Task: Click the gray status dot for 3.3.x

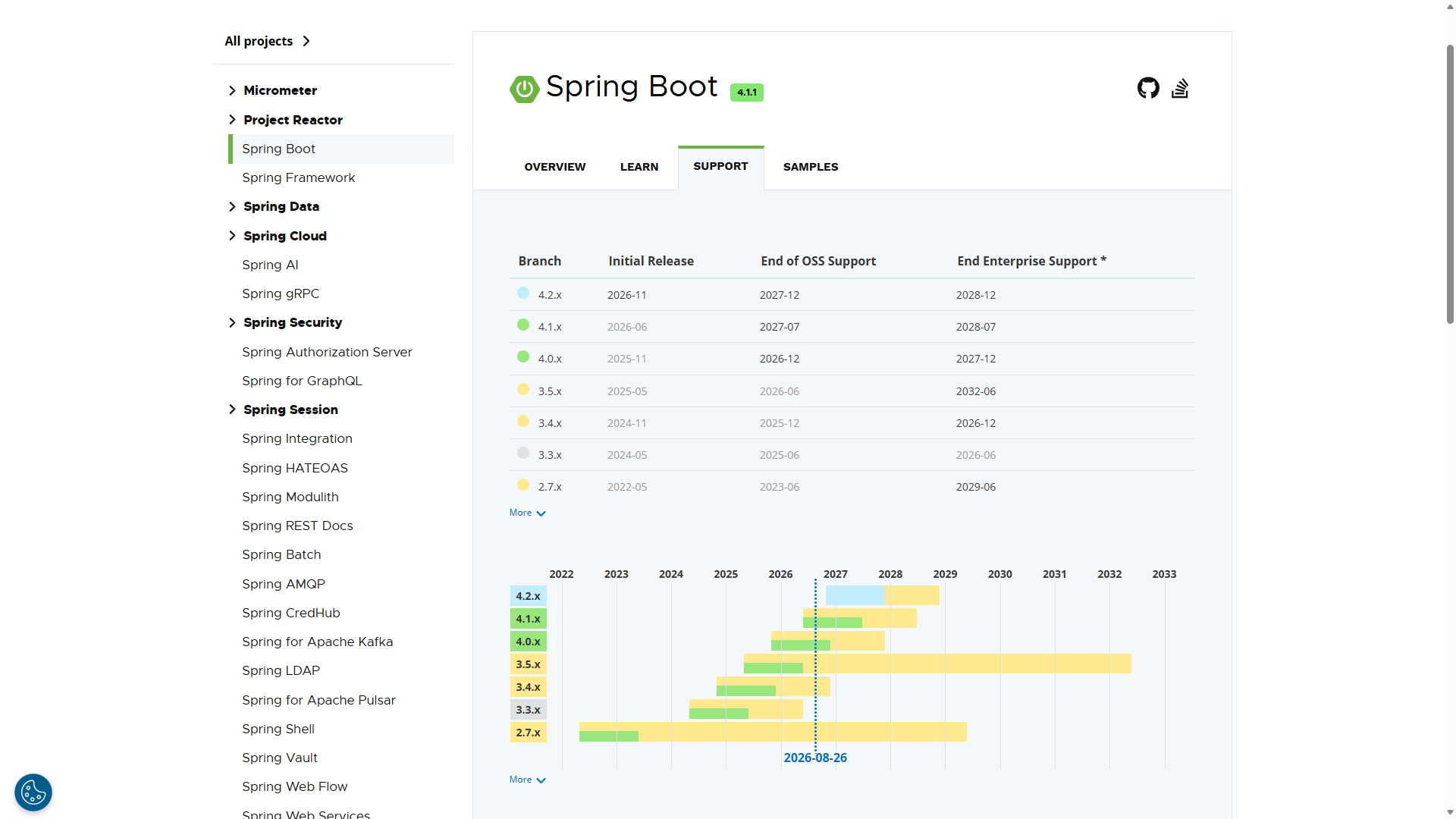Action: click(523, 453)
